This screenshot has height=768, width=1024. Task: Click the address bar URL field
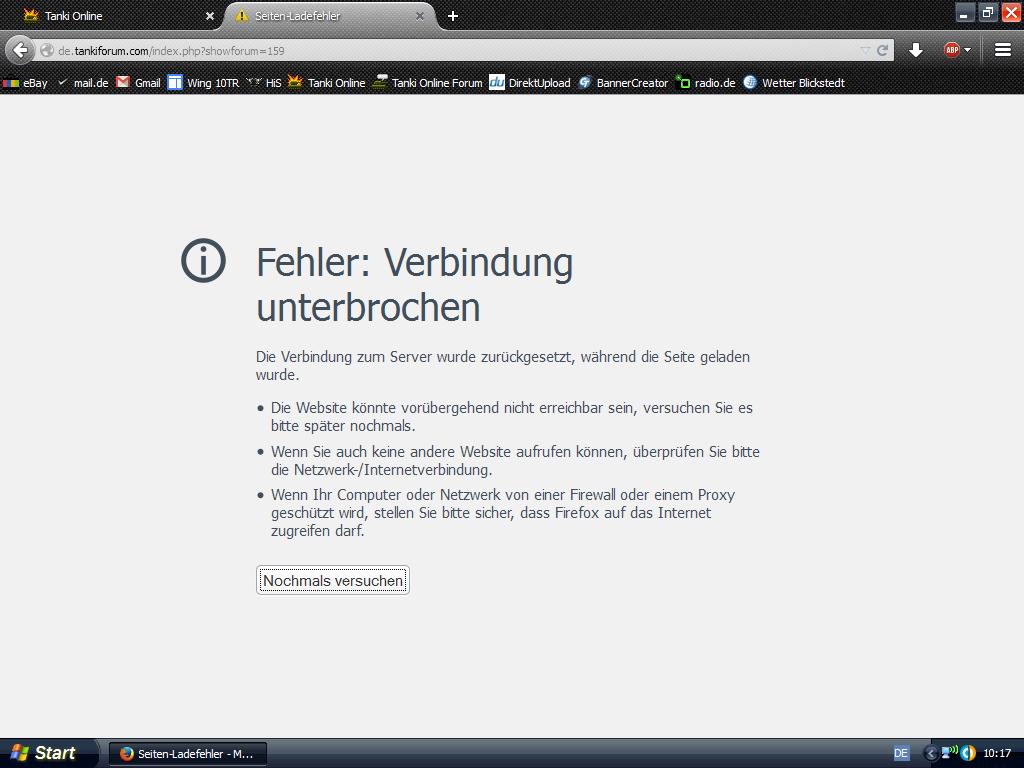coord(450,50)
